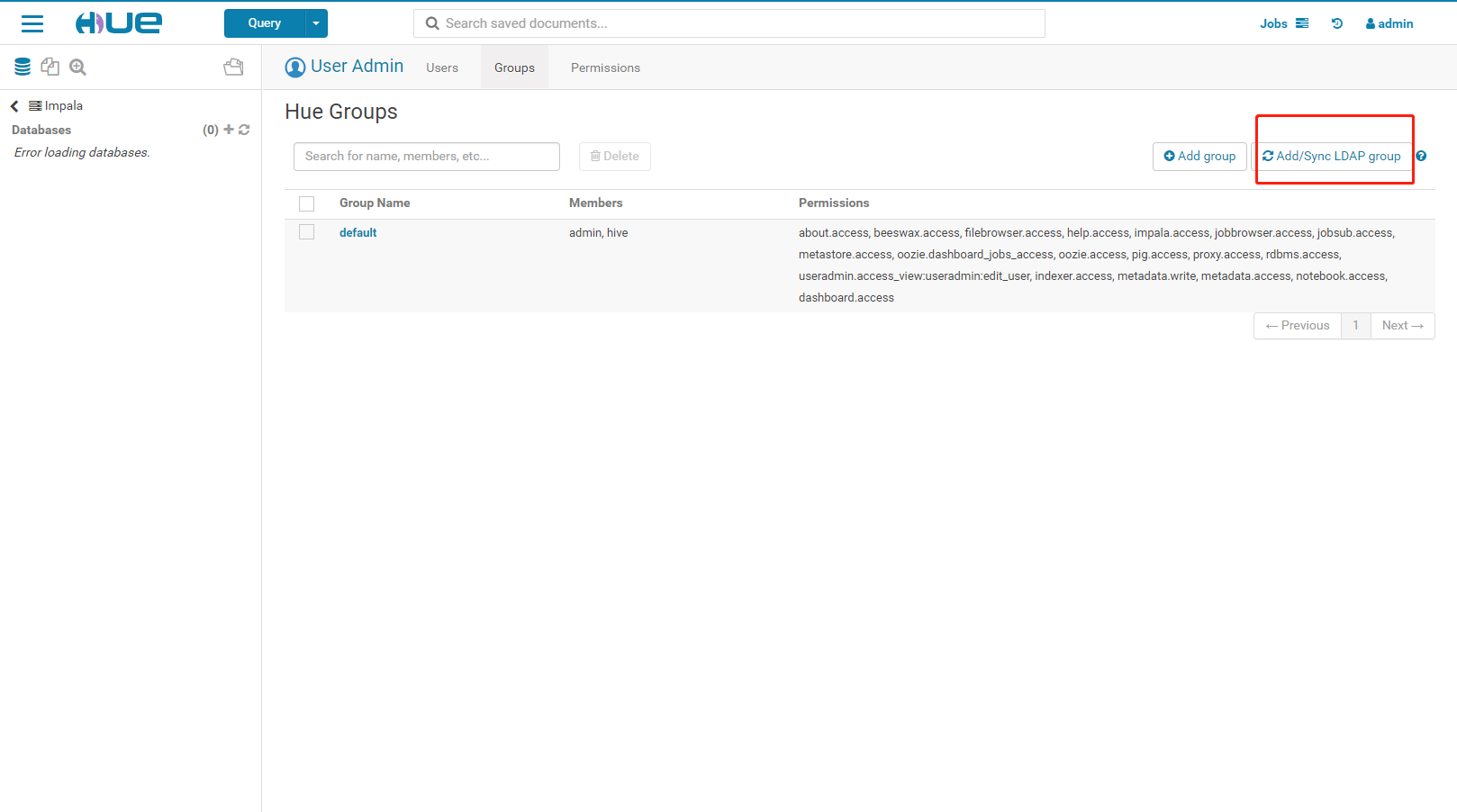The height and width of the screenshot is (812, 1457).
Task: Expand the Query dropdown arrow
Action: click(x=316, y=23)
